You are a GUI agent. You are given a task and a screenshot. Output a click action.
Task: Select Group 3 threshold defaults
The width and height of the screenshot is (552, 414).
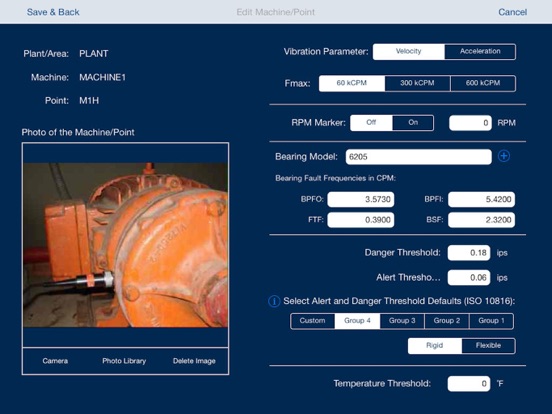[x=402, y=321]
